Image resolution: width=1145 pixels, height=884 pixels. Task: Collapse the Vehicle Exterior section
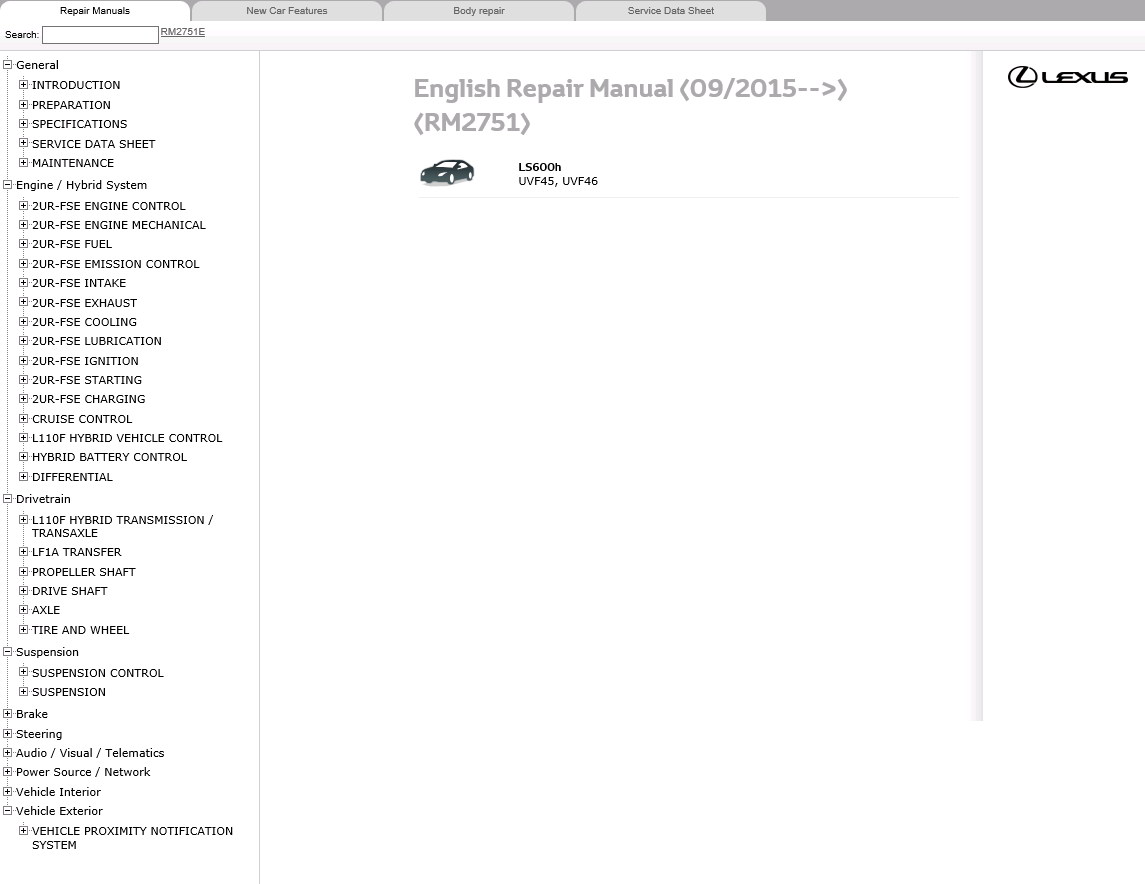coord(8,810)
